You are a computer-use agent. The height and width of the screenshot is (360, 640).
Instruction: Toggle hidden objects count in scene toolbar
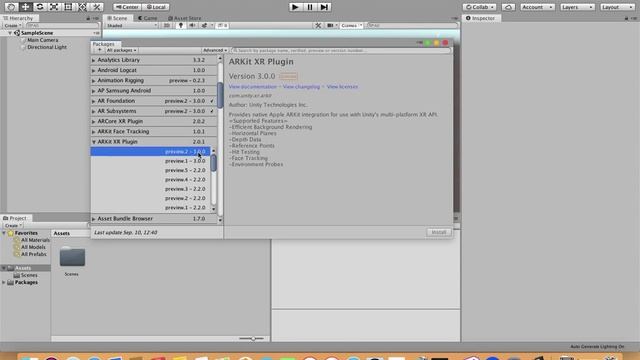[x=222, y=25]
